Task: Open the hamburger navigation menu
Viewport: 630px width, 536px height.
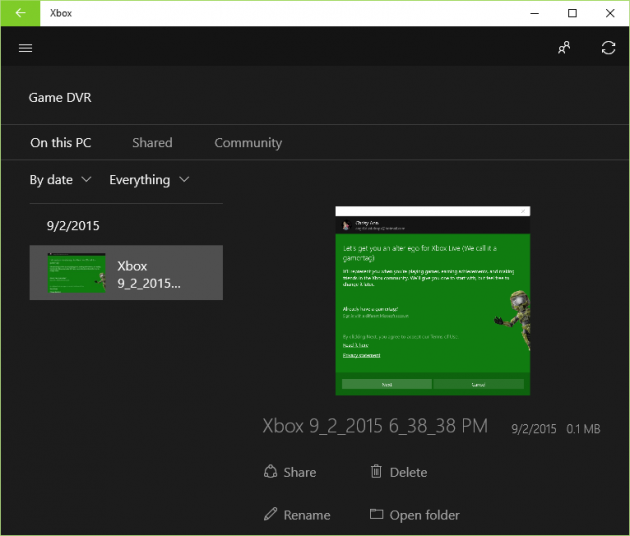Action: tap(25, 48)
